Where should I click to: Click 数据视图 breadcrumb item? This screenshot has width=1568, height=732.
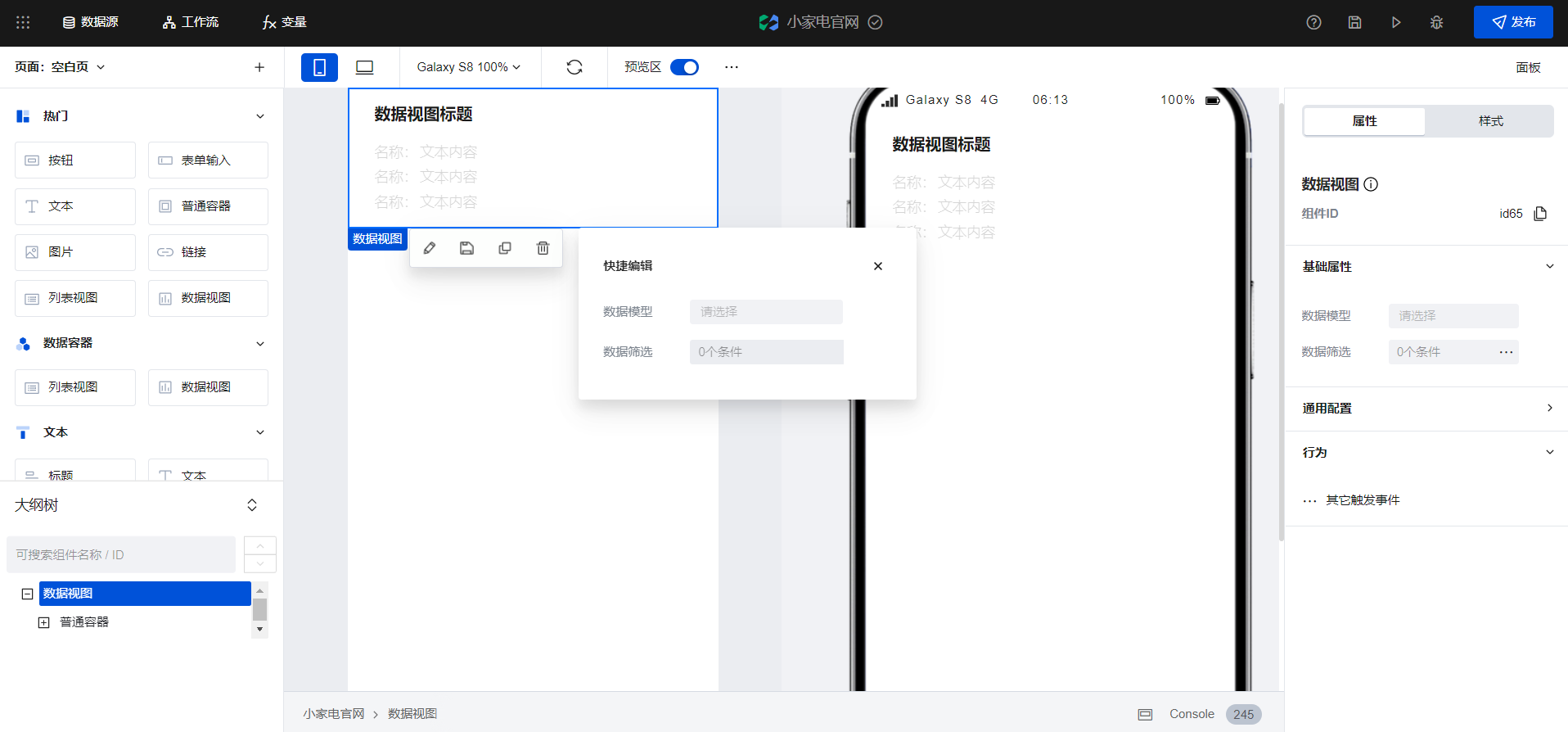pos(412,714)
